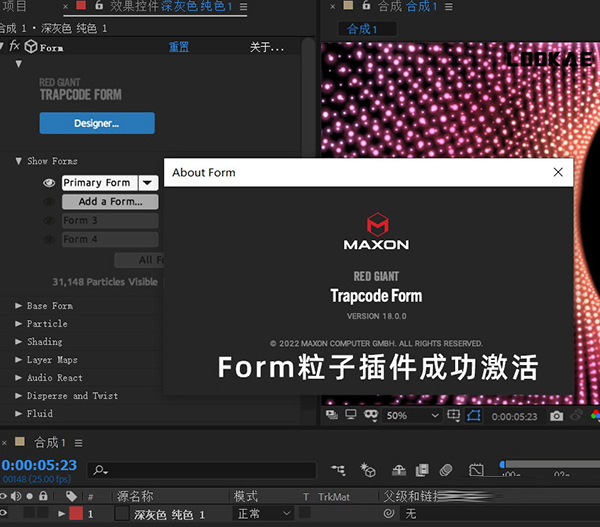Image resolution: width=600 pixels, height=527 pixels.
Task: Toggle Form 4 visibility eye
Action: pos(49,240)
